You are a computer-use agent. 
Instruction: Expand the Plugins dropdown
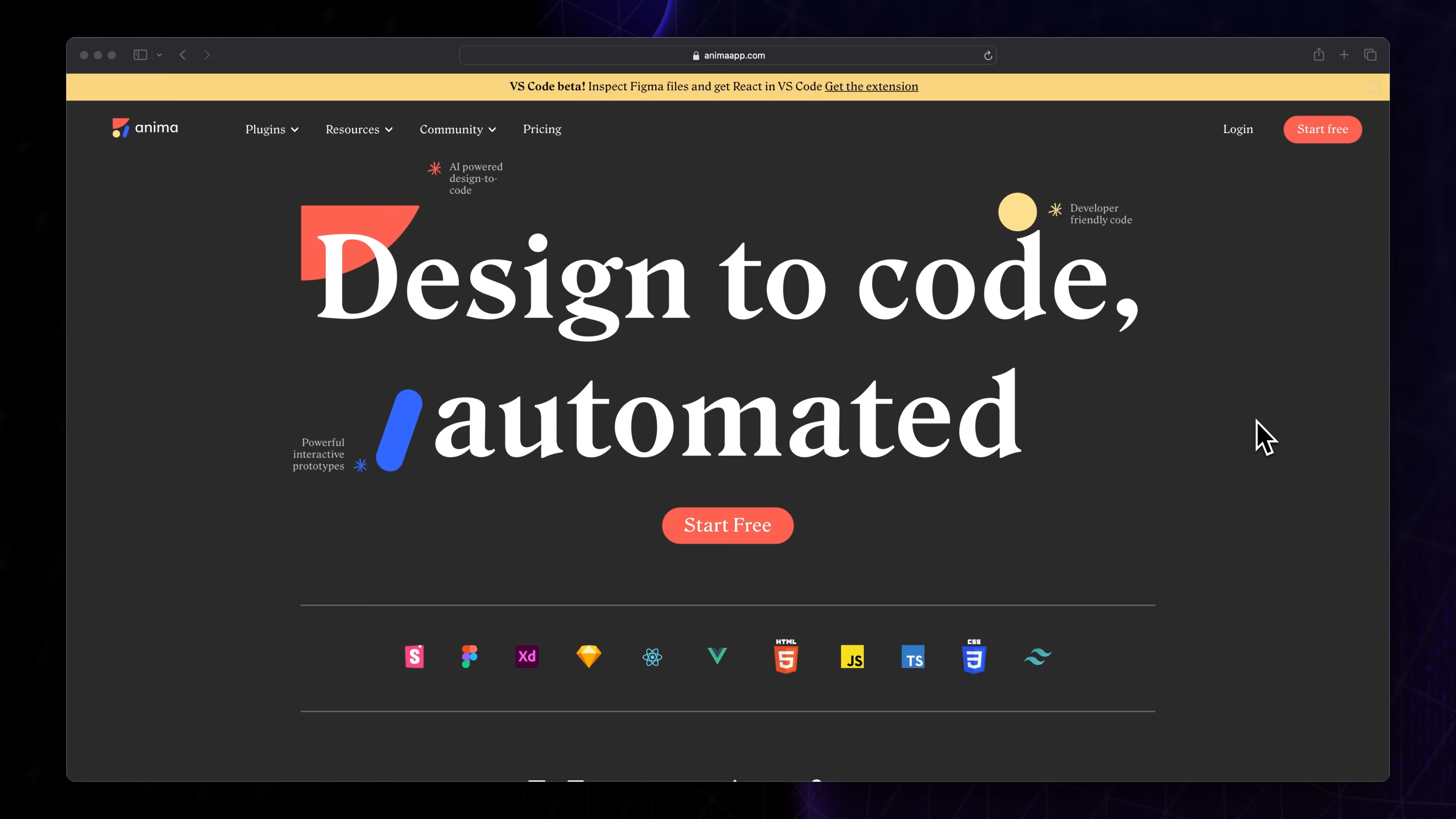coord(272,129)
